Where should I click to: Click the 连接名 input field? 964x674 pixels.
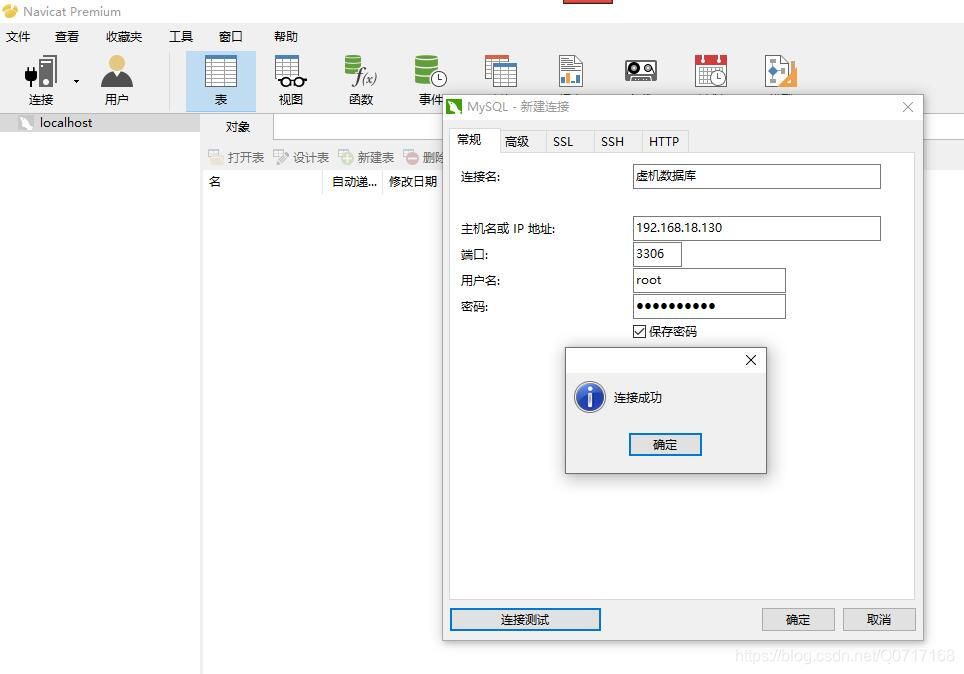(x=756, y=176)
